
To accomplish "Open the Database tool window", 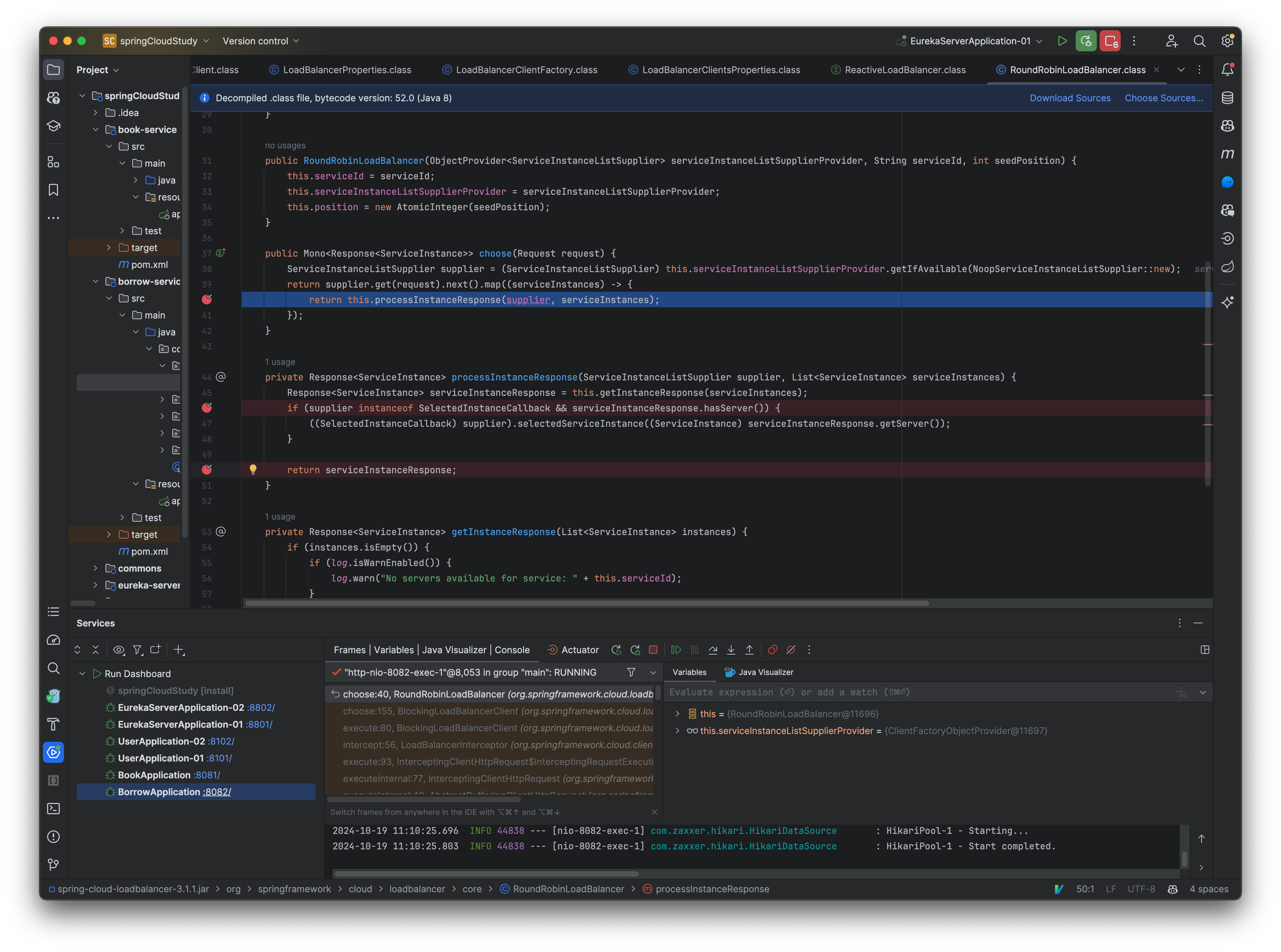I will [x=1228, y=98].
